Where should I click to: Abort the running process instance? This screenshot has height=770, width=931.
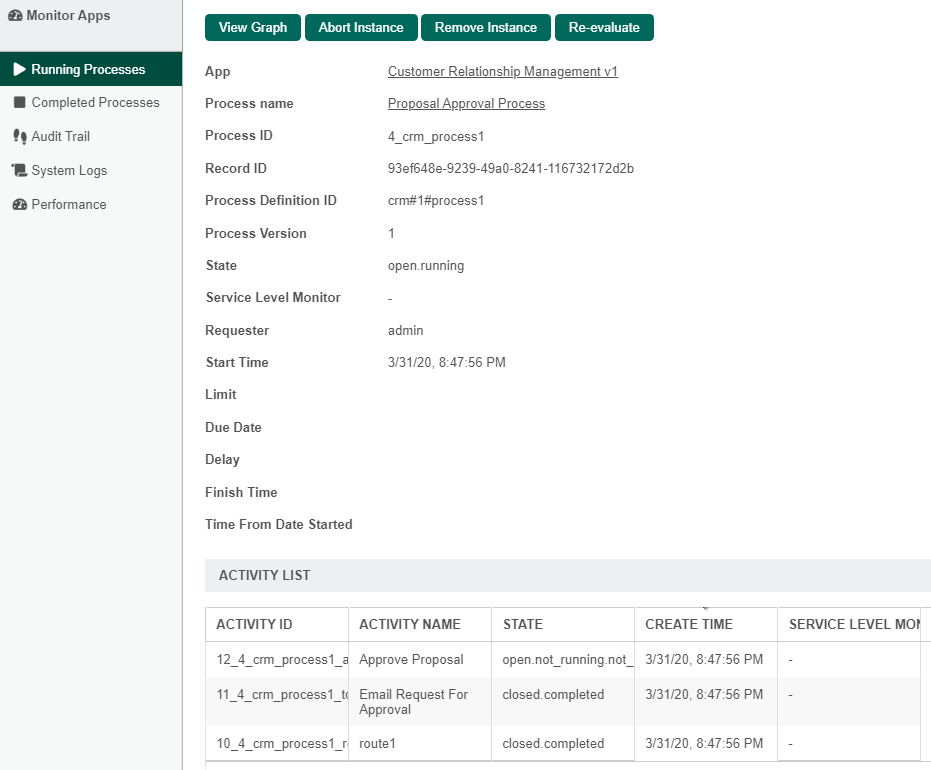(361, 28)
